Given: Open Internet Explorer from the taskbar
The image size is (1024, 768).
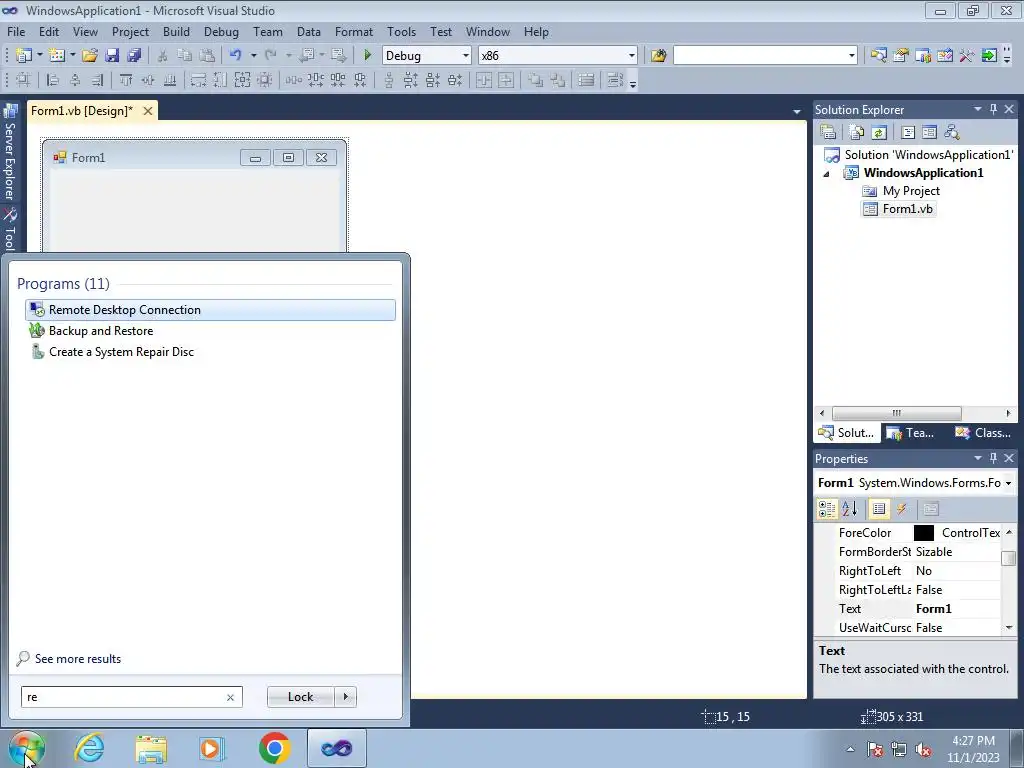Looking at the screenshot, I should [x=89, y=748].
